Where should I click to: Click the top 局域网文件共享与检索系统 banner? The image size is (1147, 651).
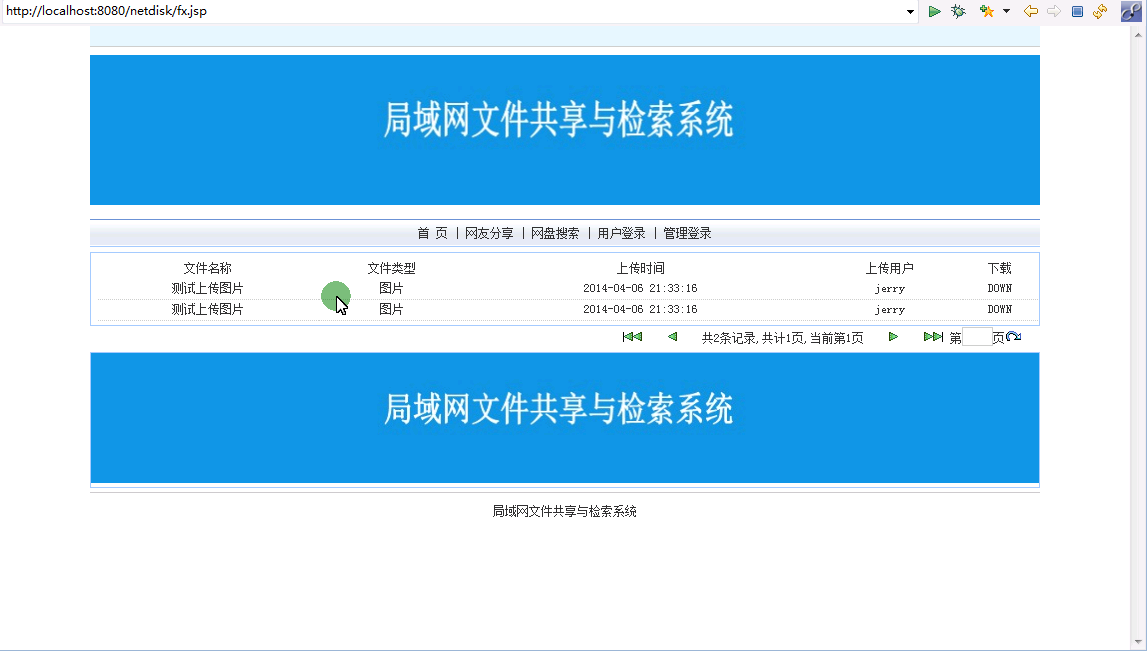pyautogui.click(x=565, y=129)
